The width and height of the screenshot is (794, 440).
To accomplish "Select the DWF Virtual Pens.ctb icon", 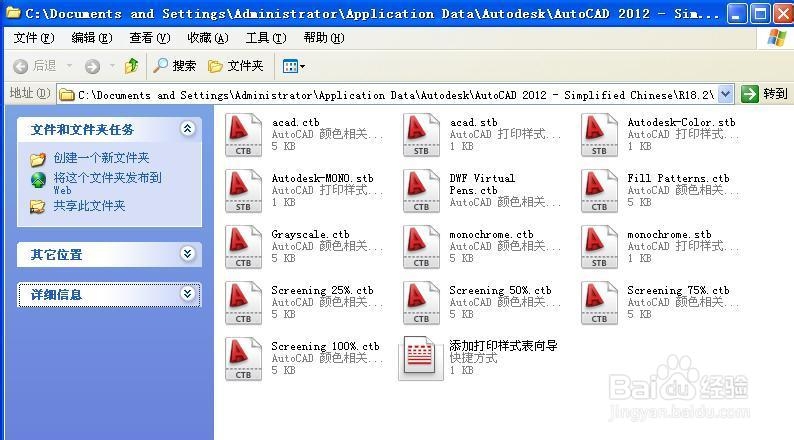I will coord(421,191).
